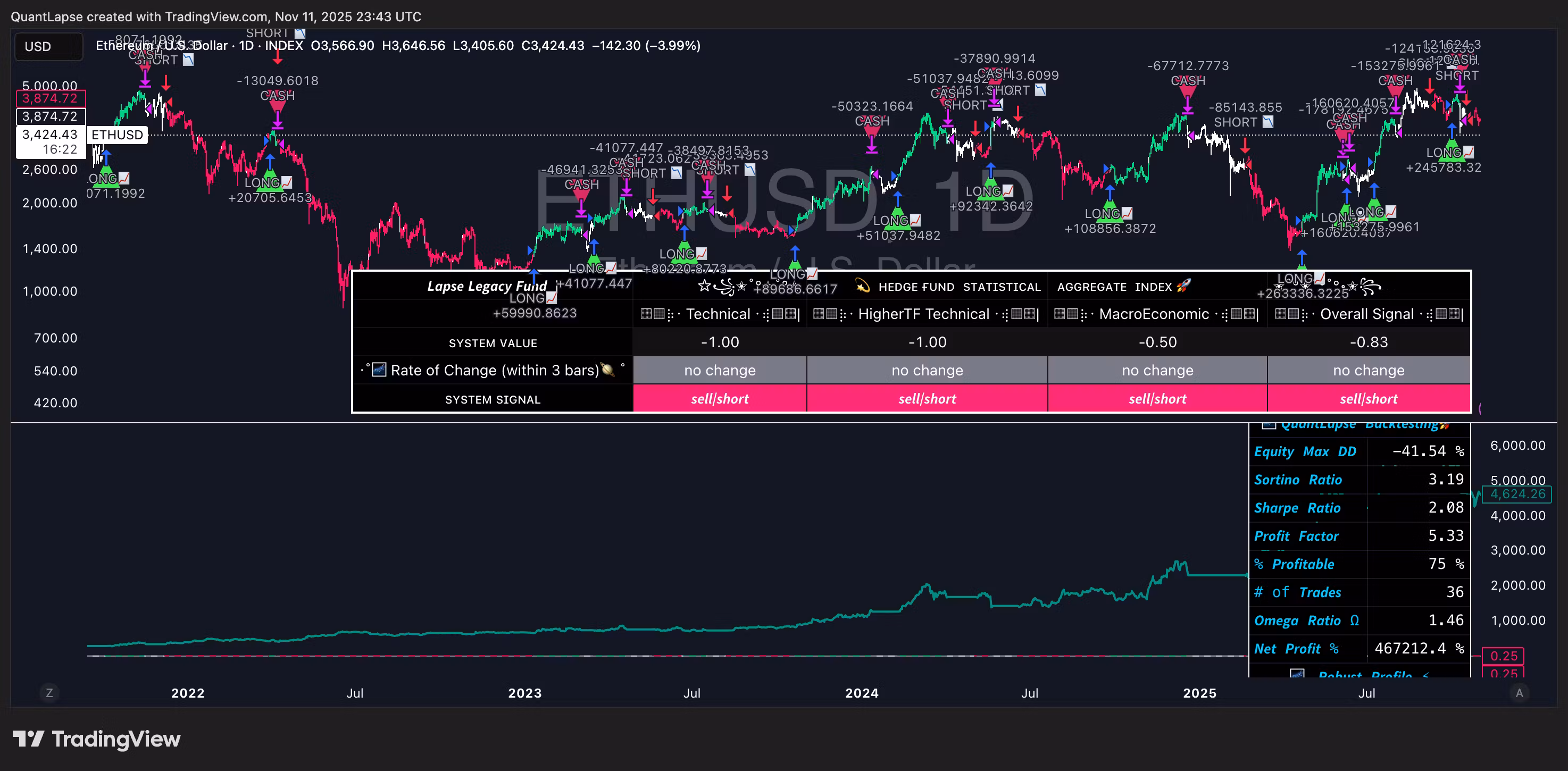Select the Overall Signal column header
This screenshot has height=771, width=1568.
[x=1367, y=314]
